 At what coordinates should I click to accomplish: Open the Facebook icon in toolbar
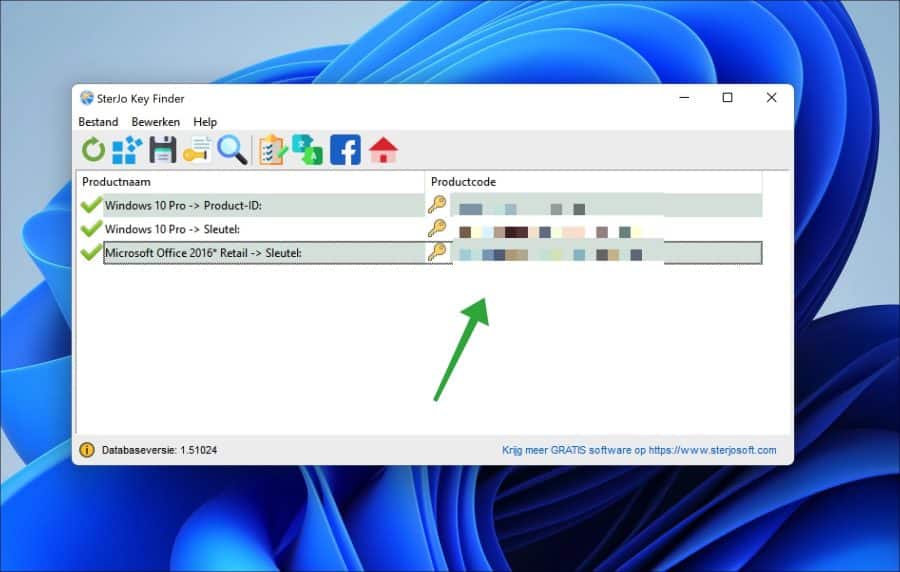pos(346,150)
